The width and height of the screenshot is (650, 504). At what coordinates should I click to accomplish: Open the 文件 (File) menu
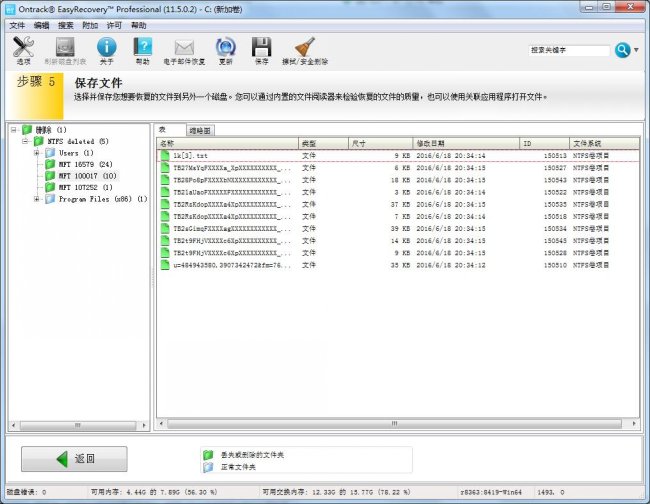tap(16, 24)
